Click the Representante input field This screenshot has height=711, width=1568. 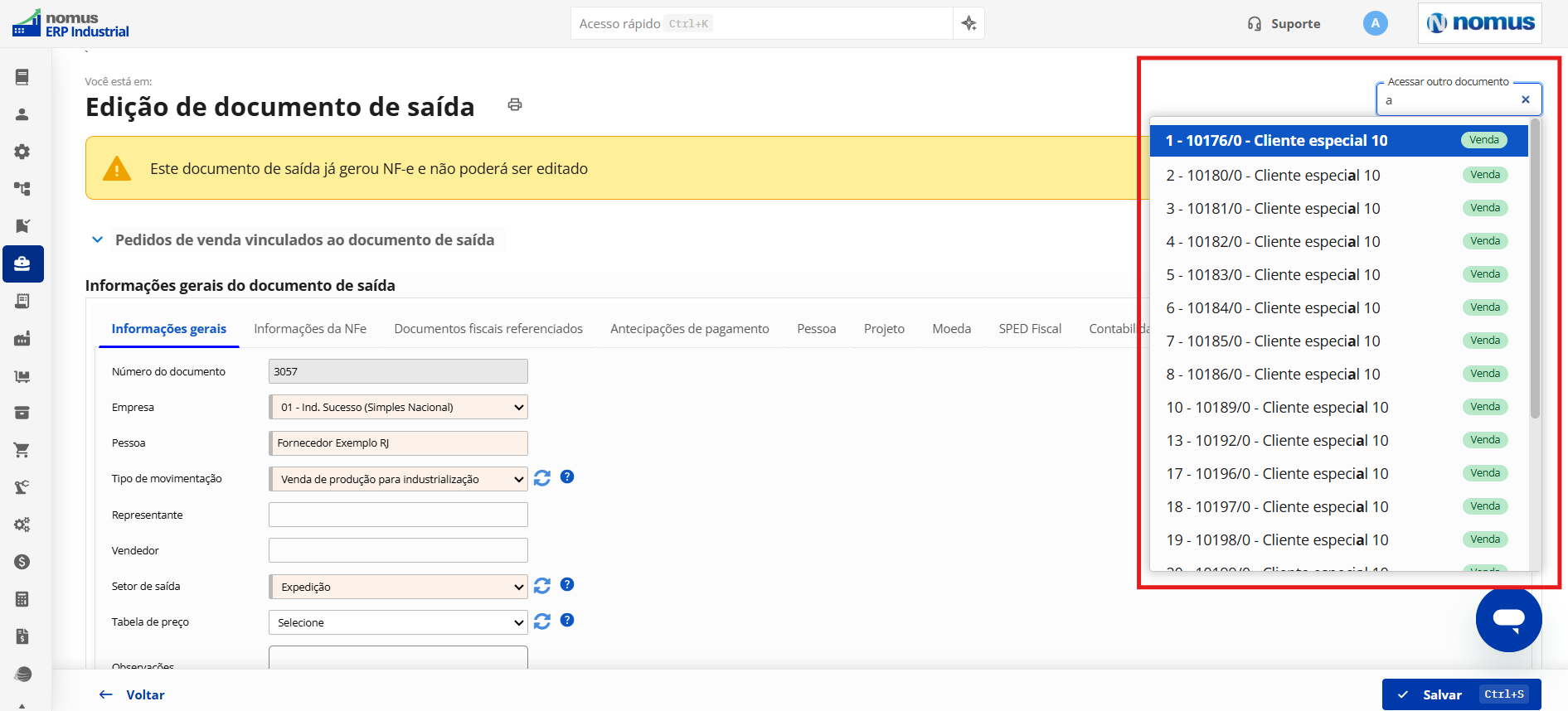click(x=398, y=515)
